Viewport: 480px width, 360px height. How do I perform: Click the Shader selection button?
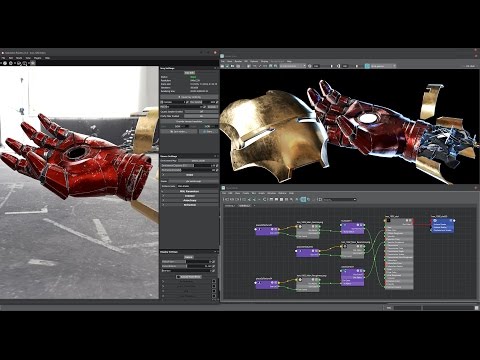[193, 181]
